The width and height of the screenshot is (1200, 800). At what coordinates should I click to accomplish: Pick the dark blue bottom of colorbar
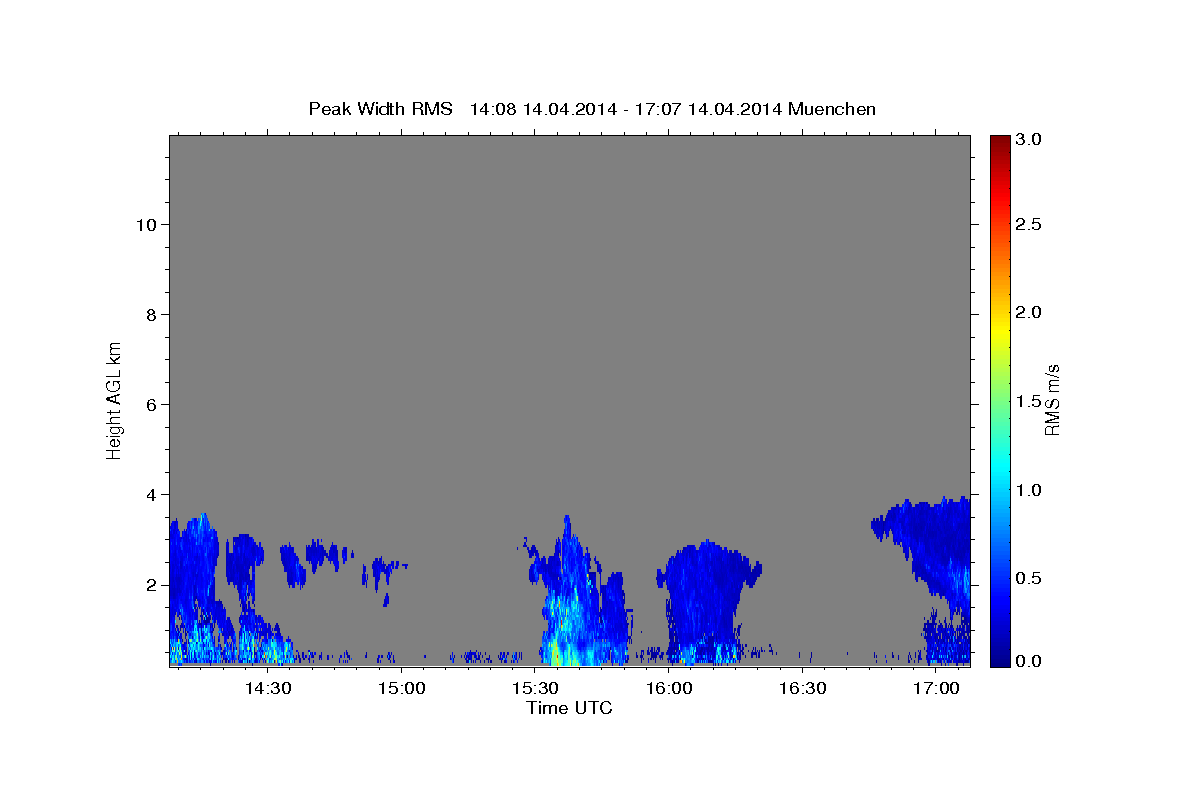pos(999,658)
